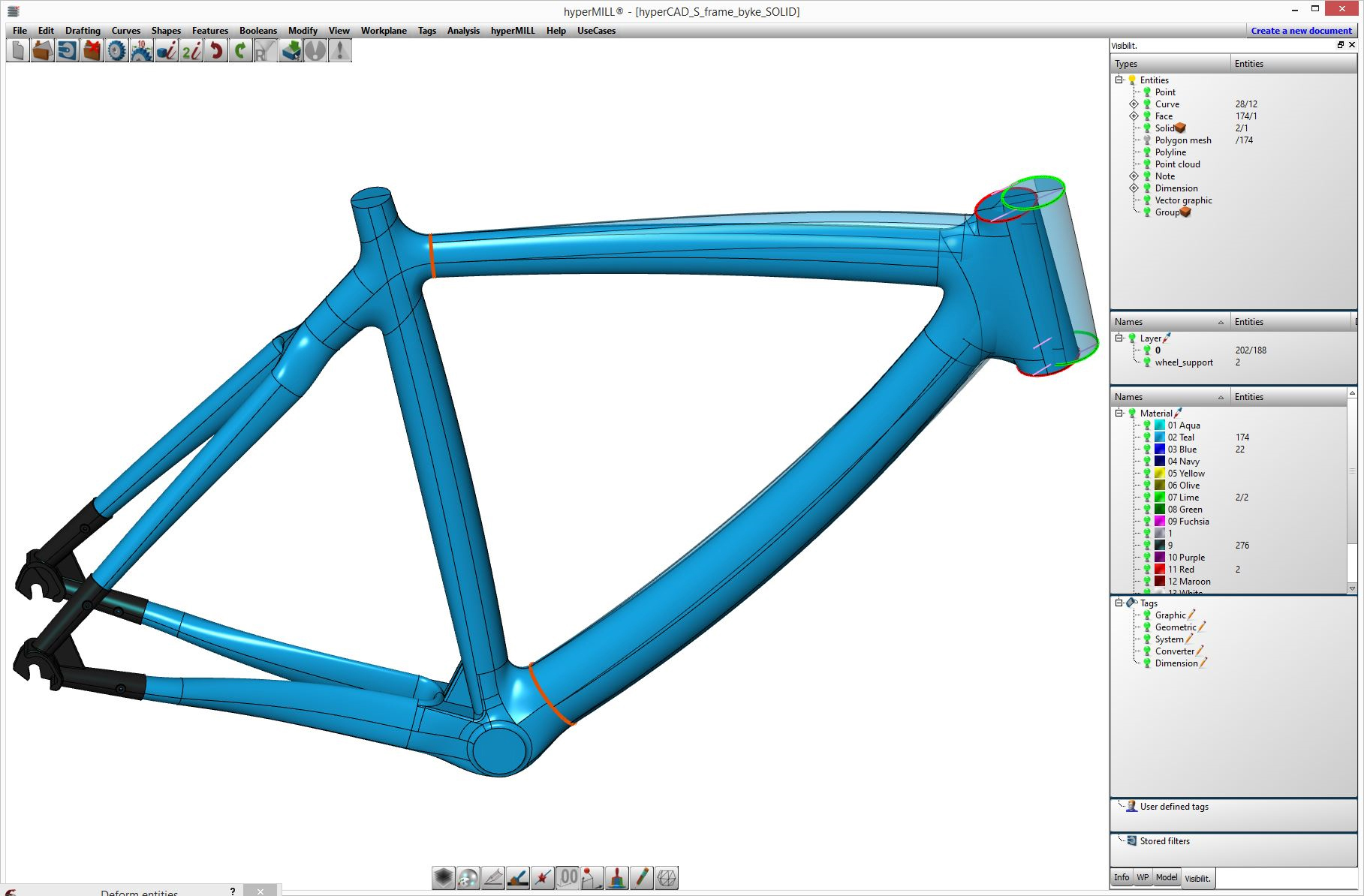Toggle visibility bulb for wheel_support layer
Viewport: 1364px width, 896px height.
click(x=1147, y=362)
